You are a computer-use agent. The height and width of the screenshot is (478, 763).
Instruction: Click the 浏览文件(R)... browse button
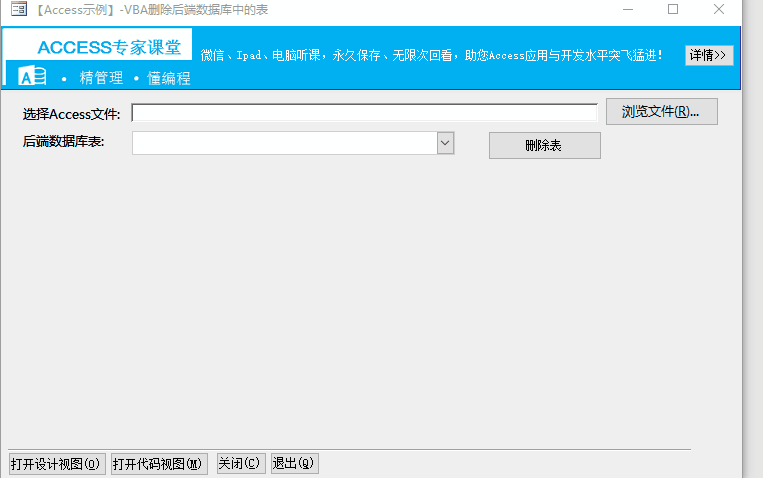point(661,111)
